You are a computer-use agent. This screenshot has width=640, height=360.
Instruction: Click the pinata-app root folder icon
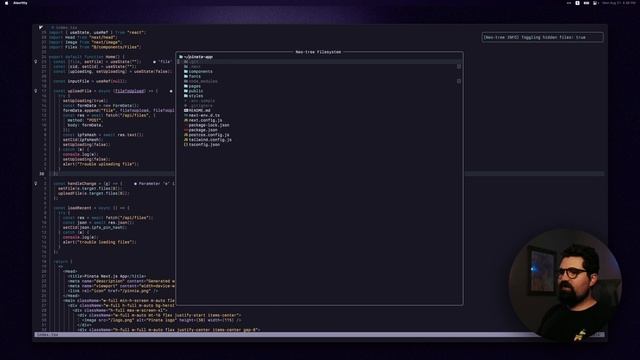pos(181,57)
